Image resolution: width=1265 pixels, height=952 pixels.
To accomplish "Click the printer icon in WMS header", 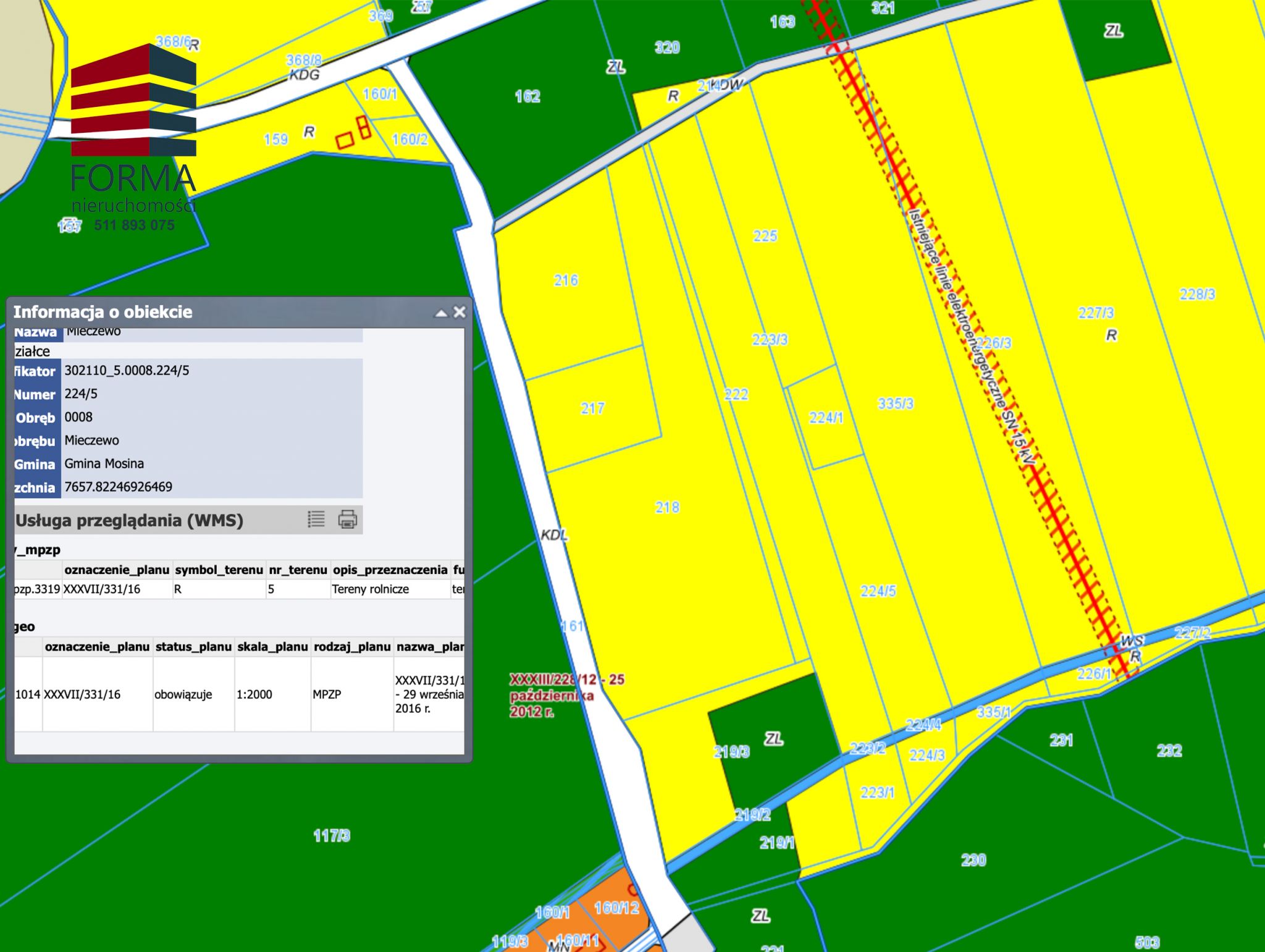I will tap(348, 519).
